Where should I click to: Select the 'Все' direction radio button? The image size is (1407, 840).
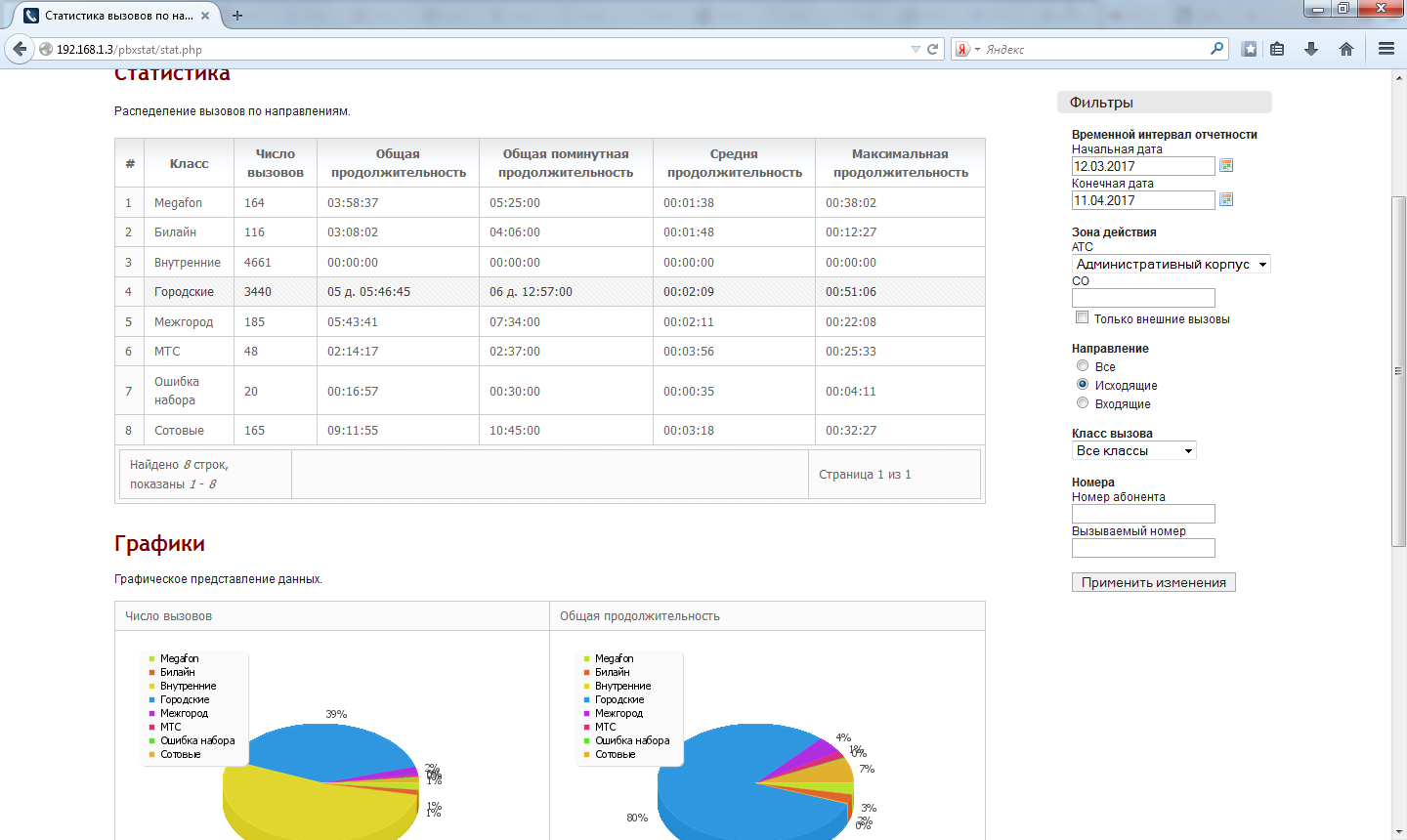tap(1083, 366)
